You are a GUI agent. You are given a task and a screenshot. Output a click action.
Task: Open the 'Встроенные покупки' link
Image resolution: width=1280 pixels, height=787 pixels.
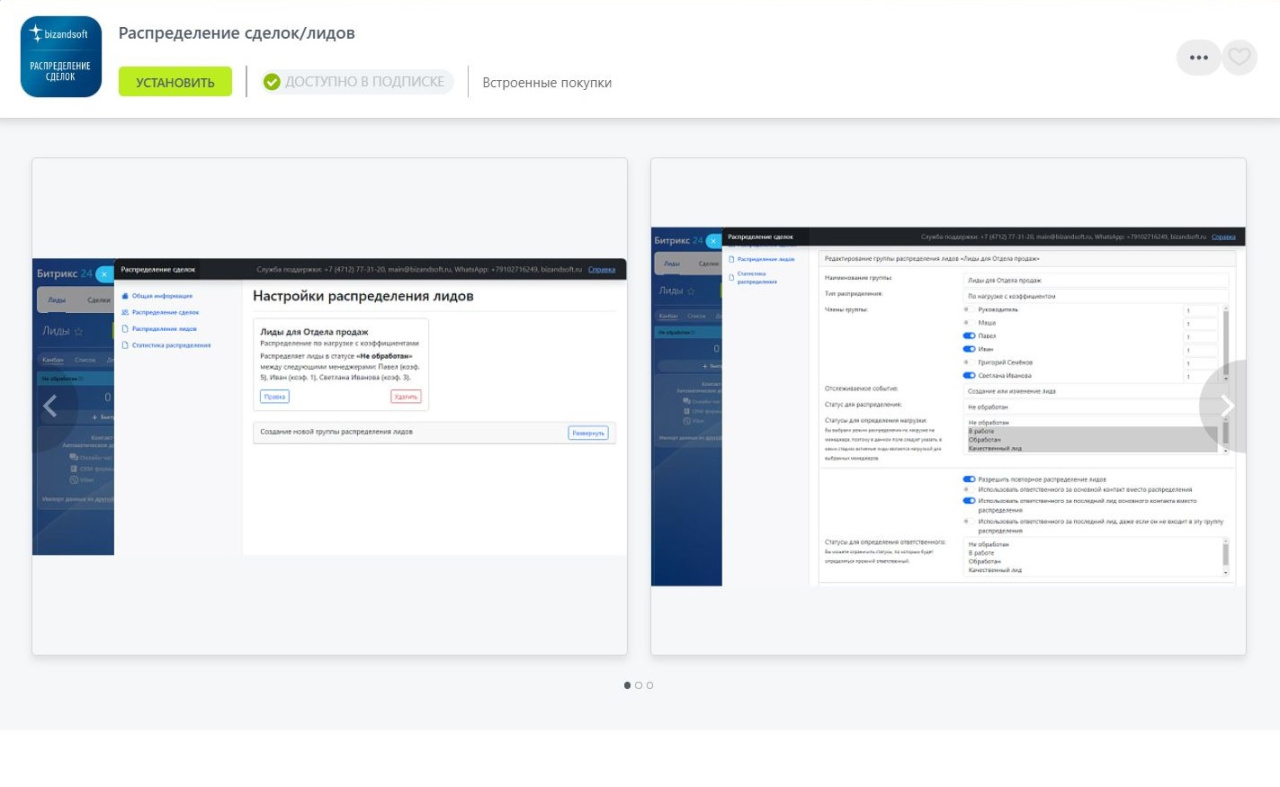tap(547, 83)
